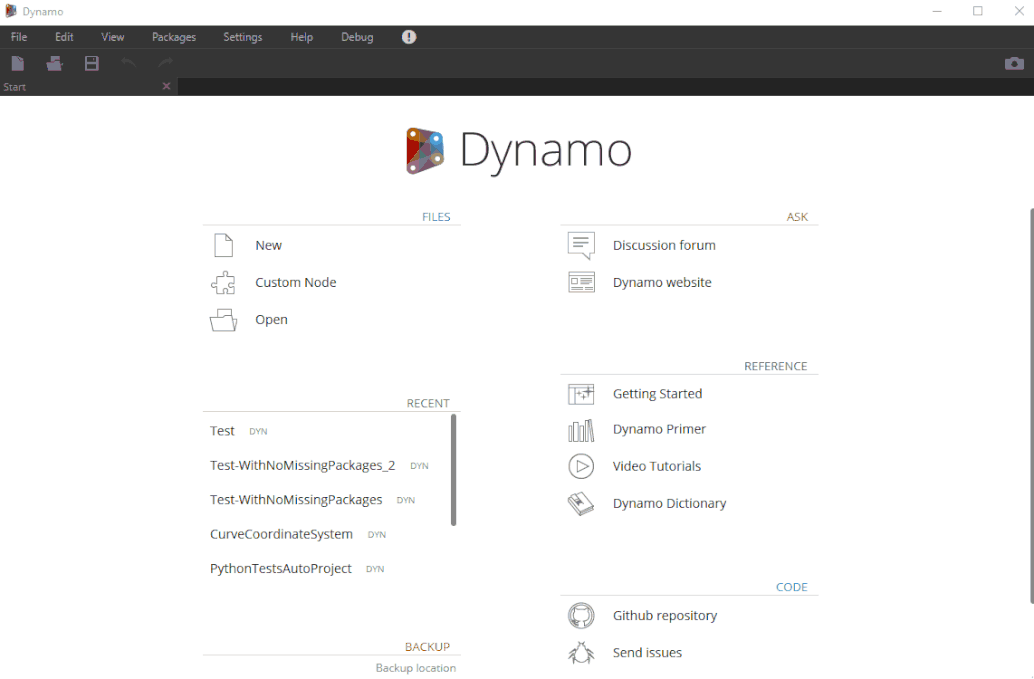Open the recent file CurveCoordinateSystem
The height and width of the screenshot is (679, 1034).
(x=280, y=534)
